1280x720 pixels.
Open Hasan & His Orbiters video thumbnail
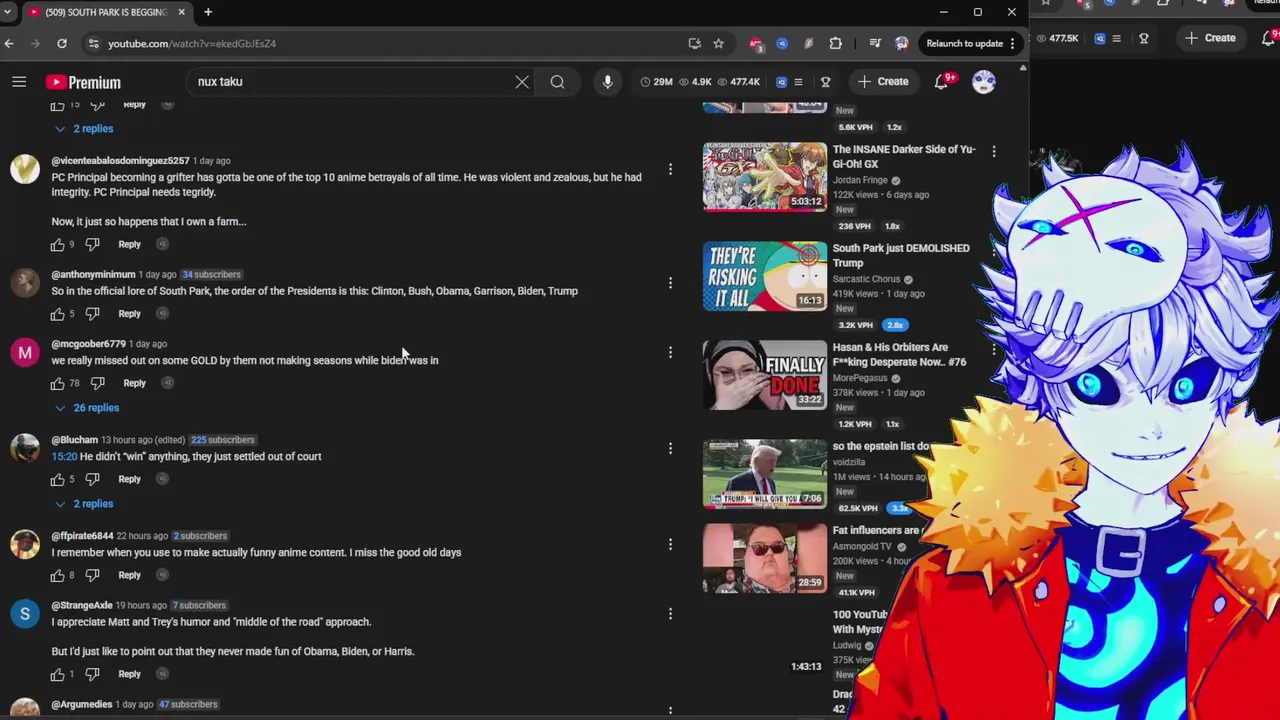pos(765,375)
